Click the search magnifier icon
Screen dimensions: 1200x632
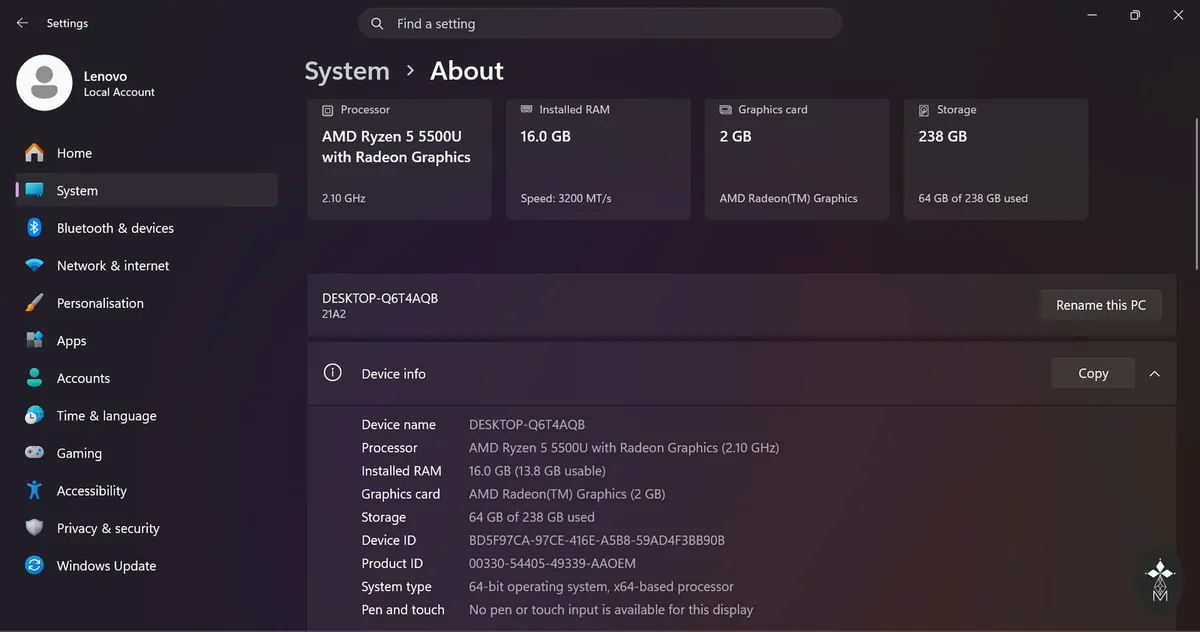click(x=377, y=23)
